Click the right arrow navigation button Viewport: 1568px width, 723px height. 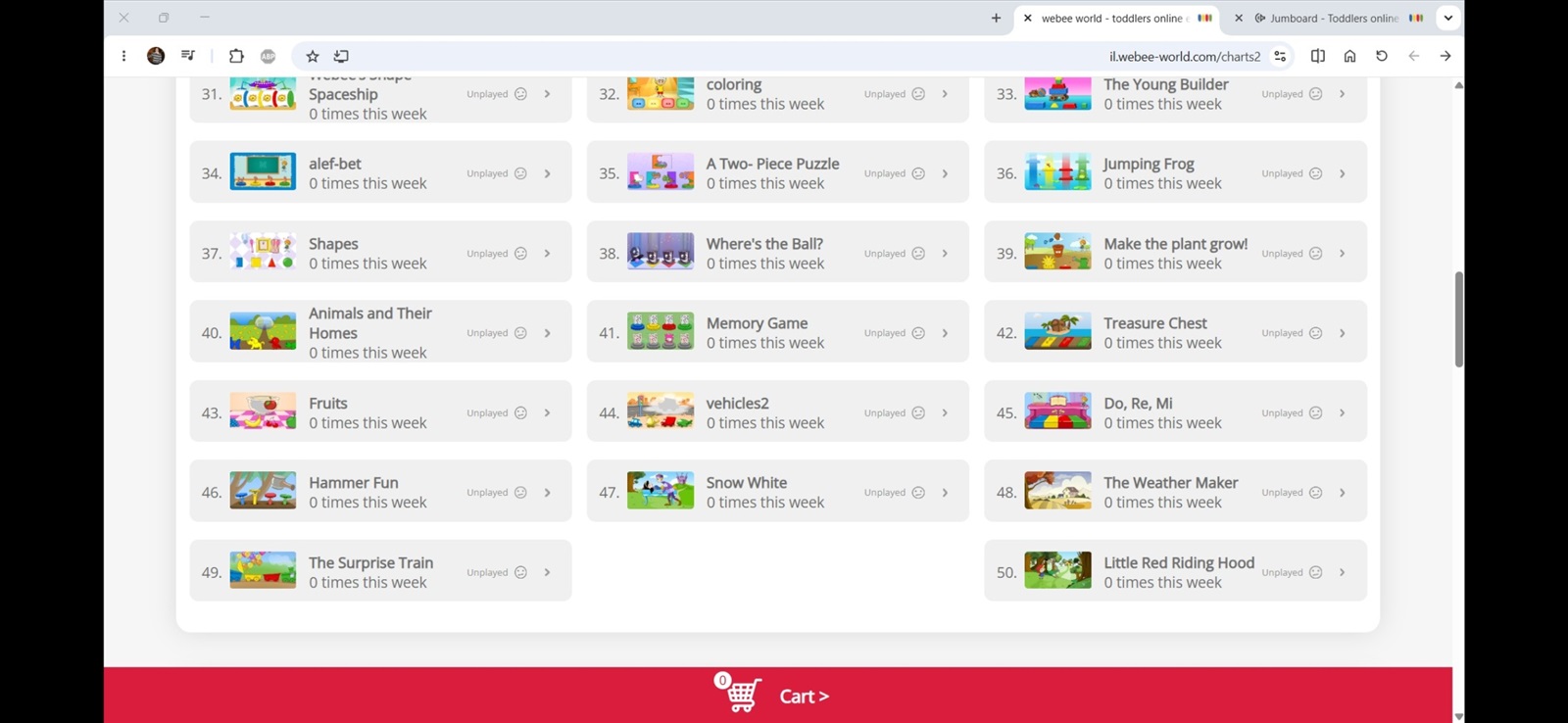tap(1445, 56)
